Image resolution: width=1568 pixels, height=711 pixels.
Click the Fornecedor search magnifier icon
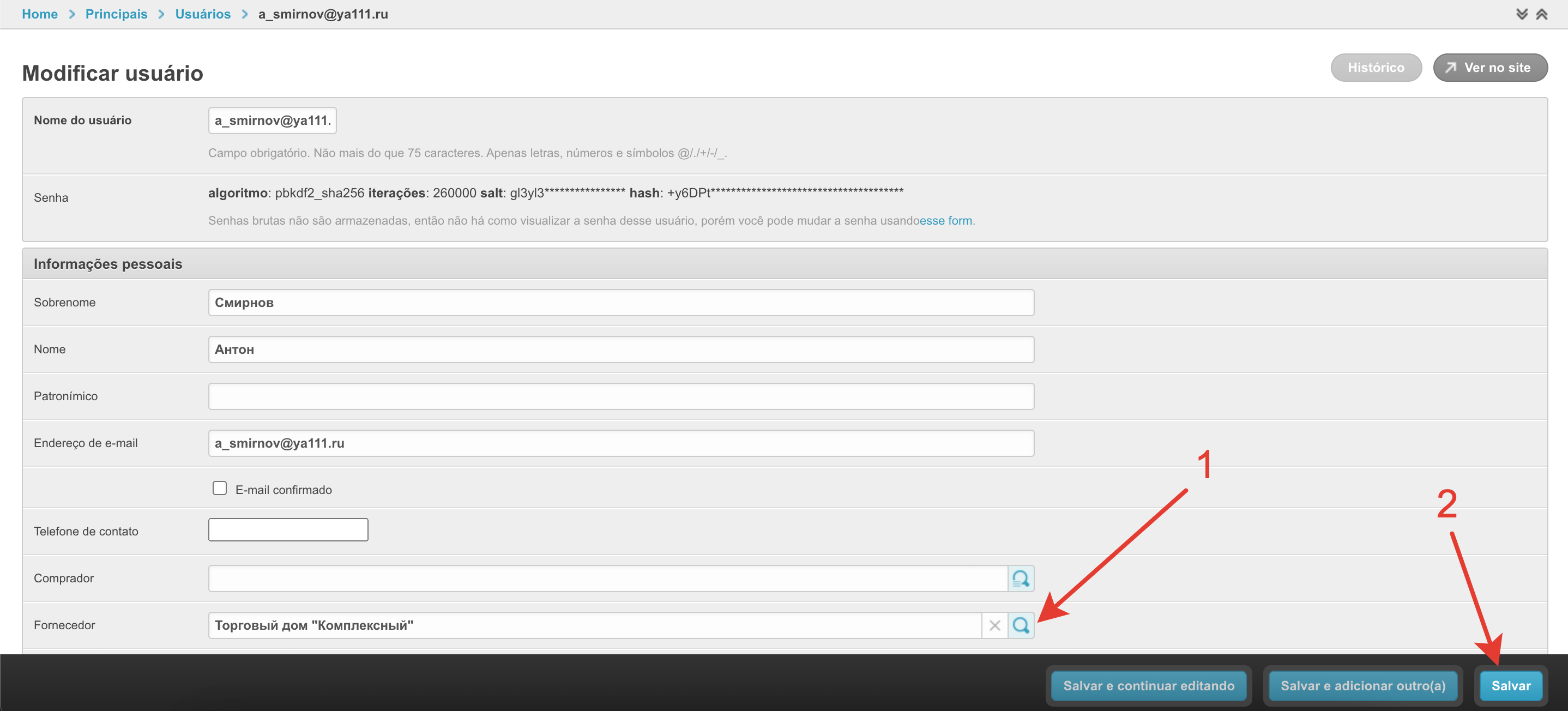point(1021,625)
